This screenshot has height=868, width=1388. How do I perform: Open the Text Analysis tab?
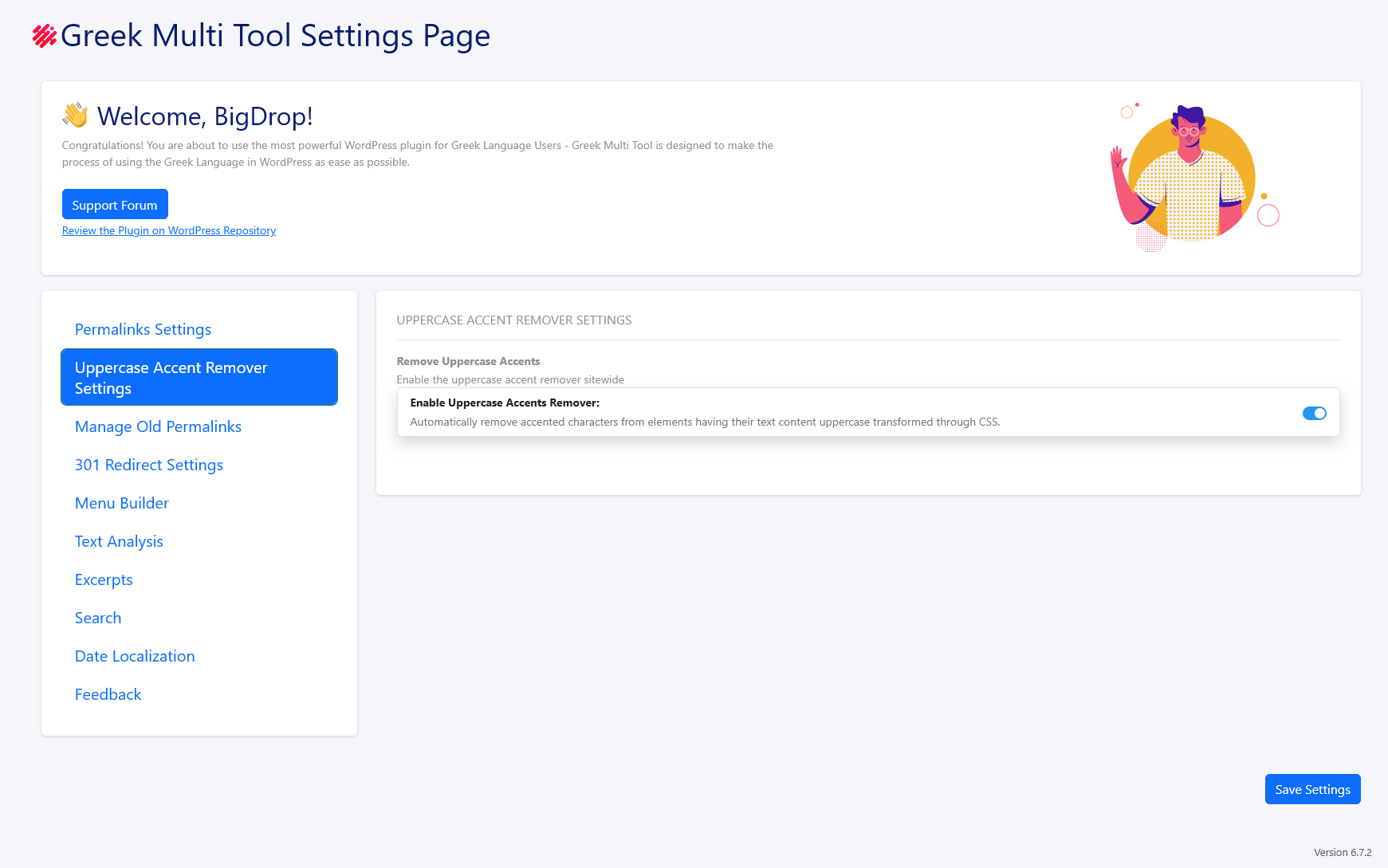pos(119,541)
